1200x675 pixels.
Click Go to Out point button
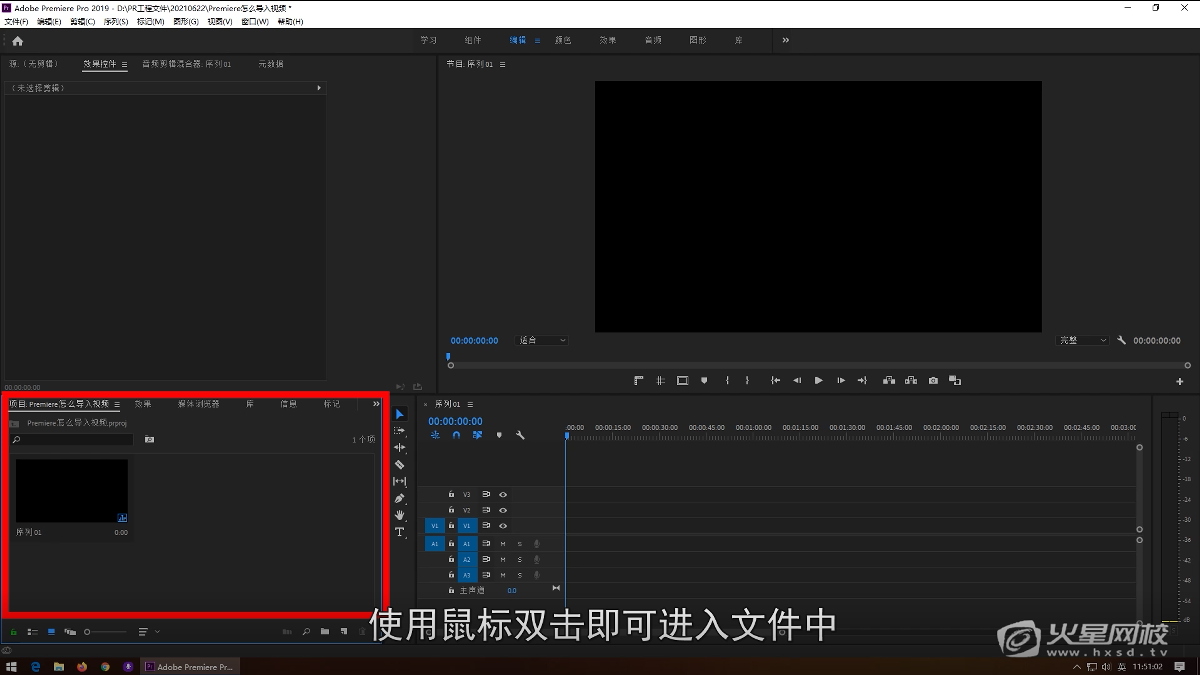coord(862,380)
